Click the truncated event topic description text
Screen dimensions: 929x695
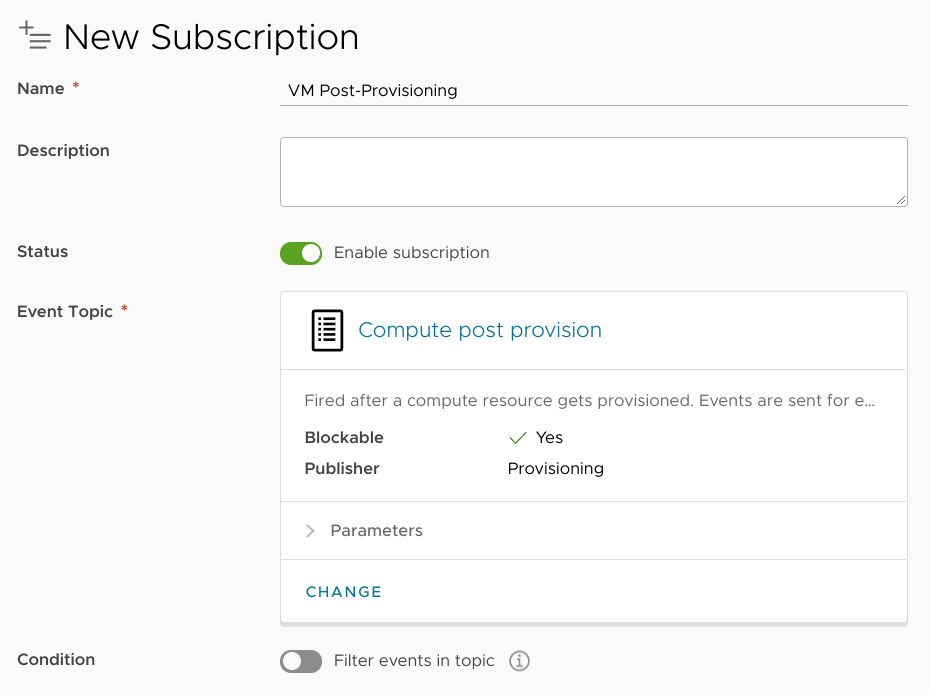[x=590, y=401]
